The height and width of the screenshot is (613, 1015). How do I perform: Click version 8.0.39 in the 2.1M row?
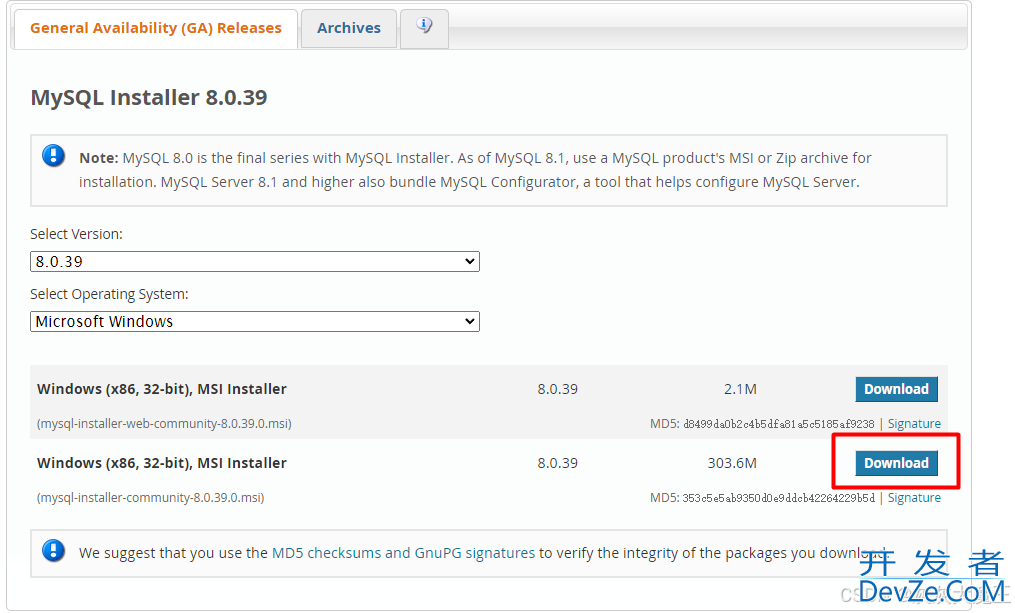(x=557, y=389)
